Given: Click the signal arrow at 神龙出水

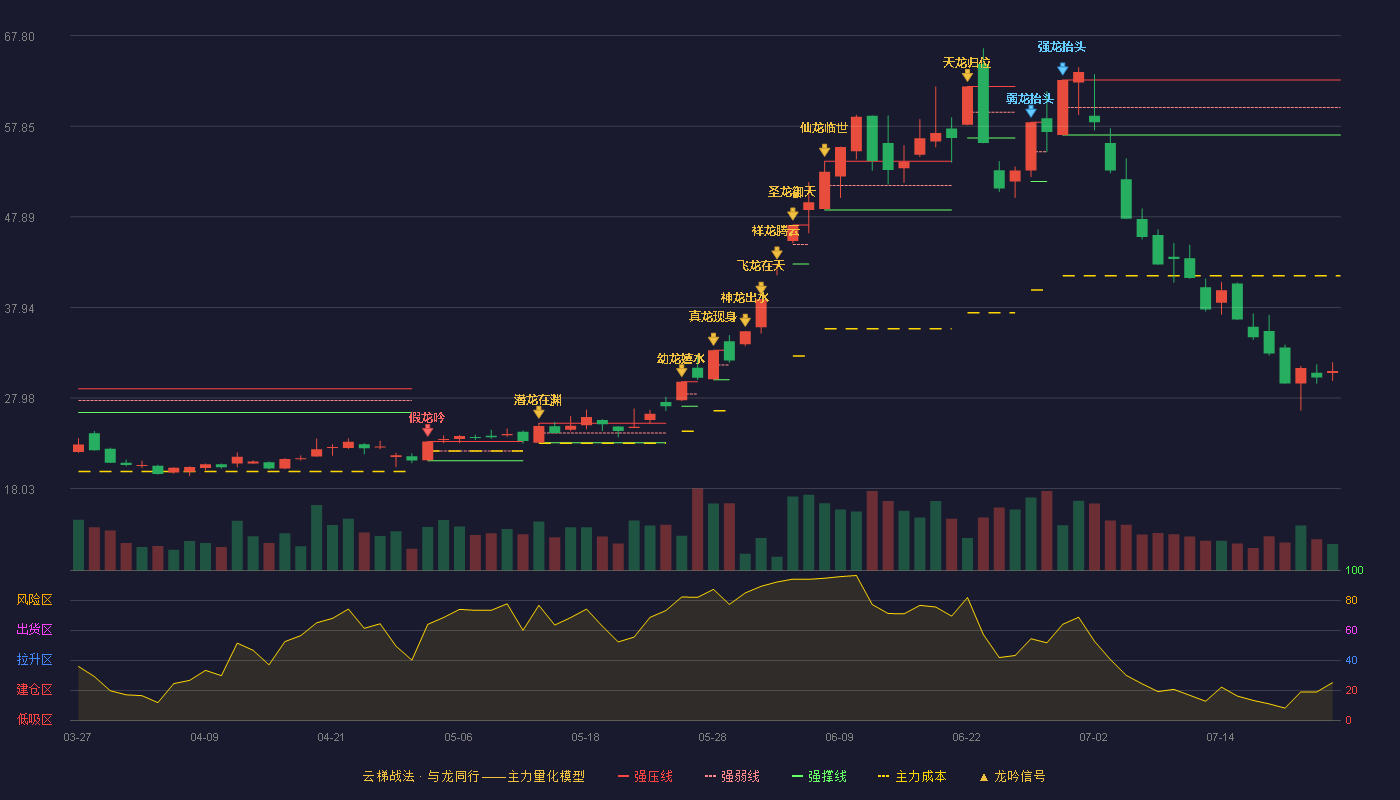Looking at the screenshot, I should click(x=745, y=321).
